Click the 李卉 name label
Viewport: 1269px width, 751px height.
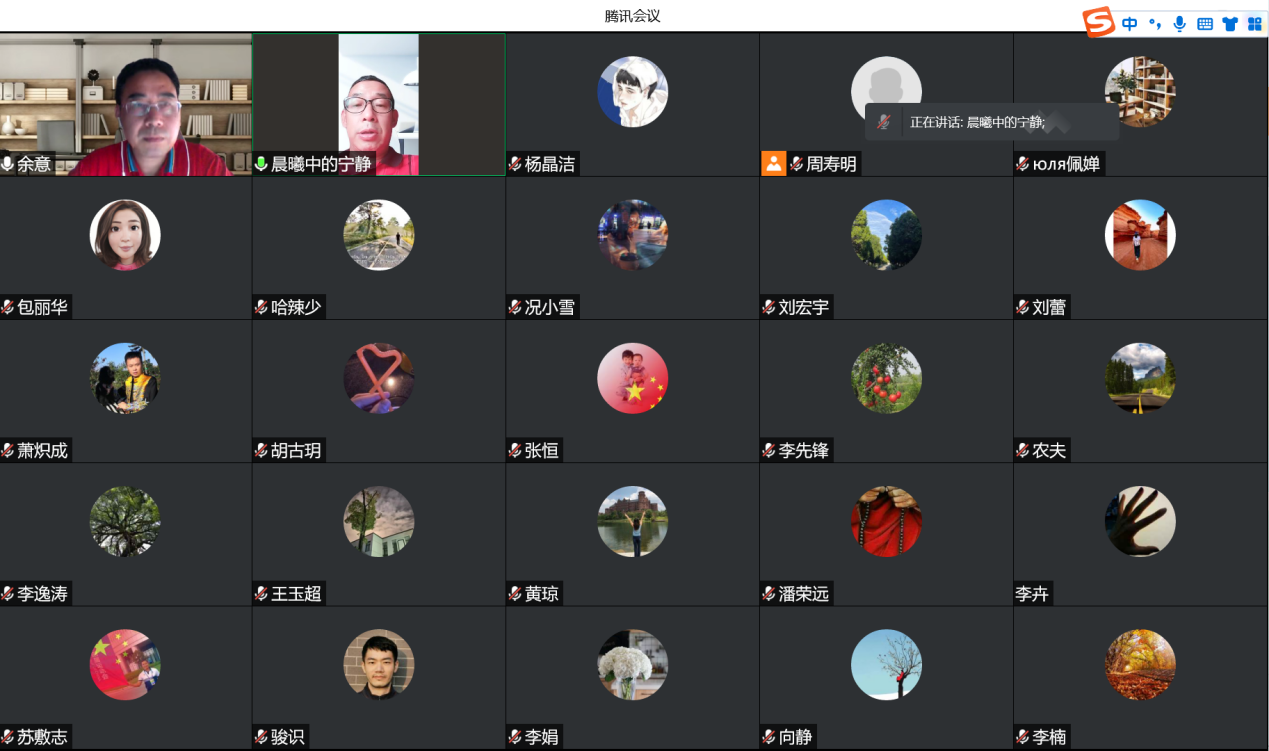[x=1032, y=594]
